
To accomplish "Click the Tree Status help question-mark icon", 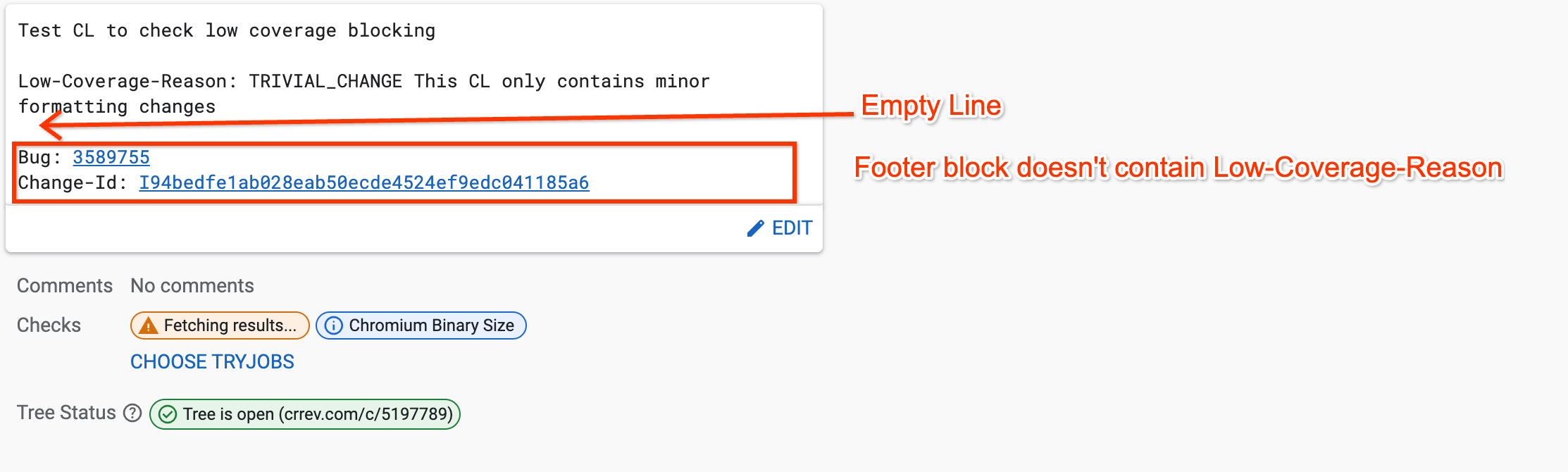I will [132, 413].
